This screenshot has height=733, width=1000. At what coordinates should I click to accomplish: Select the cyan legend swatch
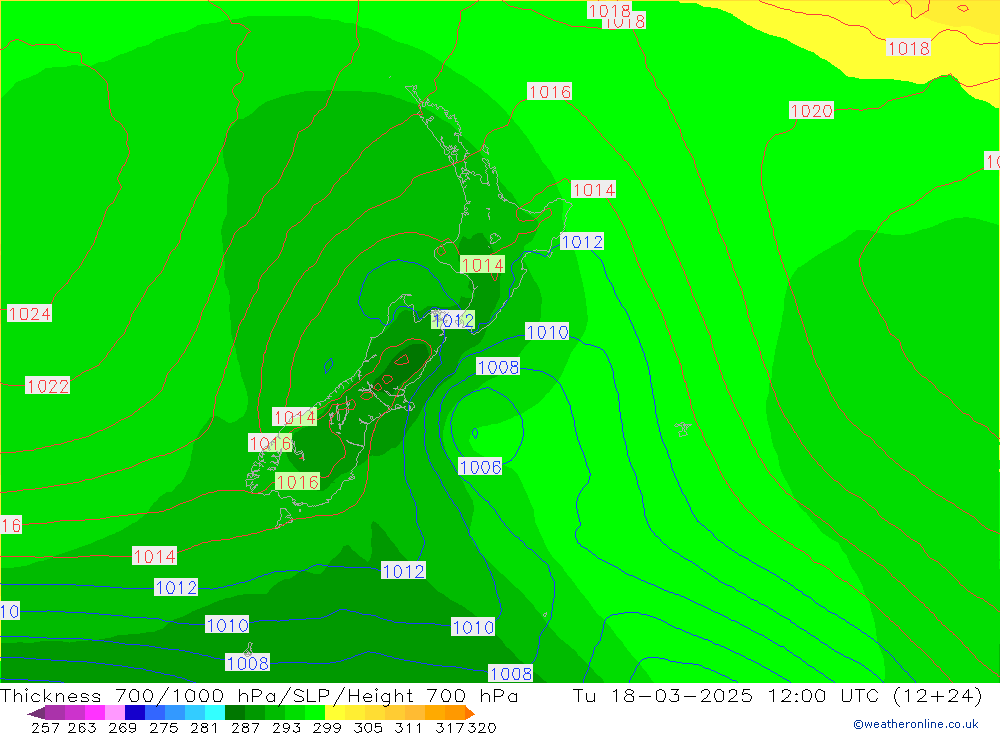pyautogui.click(x=215, y=713)
